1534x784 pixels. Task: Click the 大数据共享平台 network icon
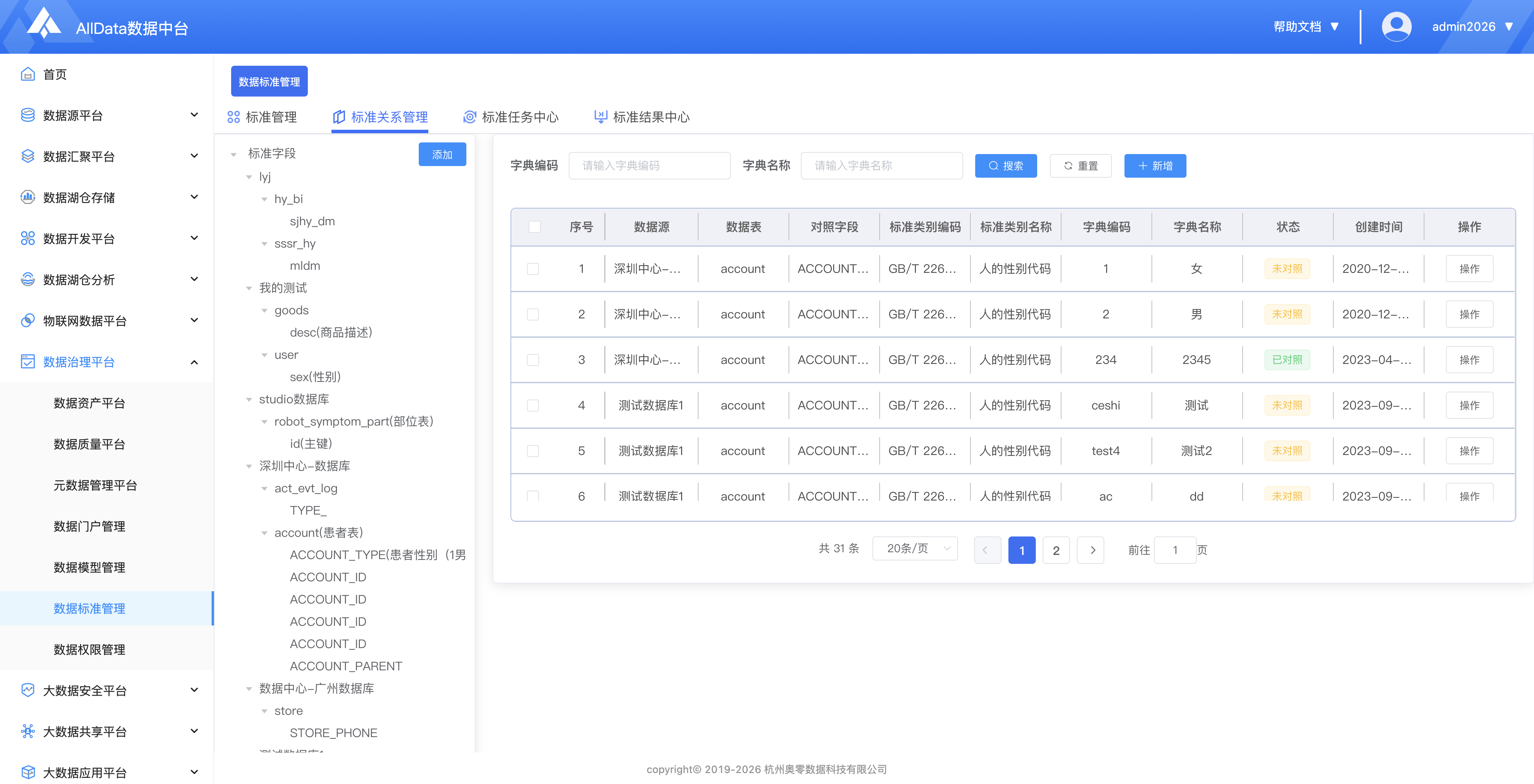[x=27, y=731]
